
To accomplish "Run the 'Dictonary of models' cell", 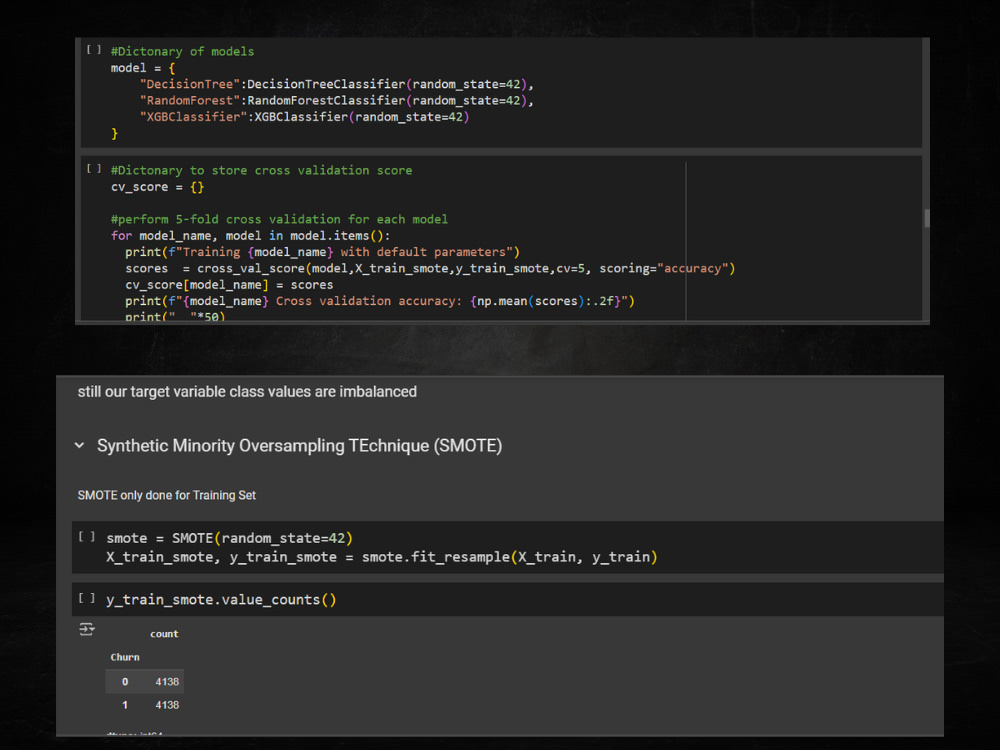I will tap(94, 50).
